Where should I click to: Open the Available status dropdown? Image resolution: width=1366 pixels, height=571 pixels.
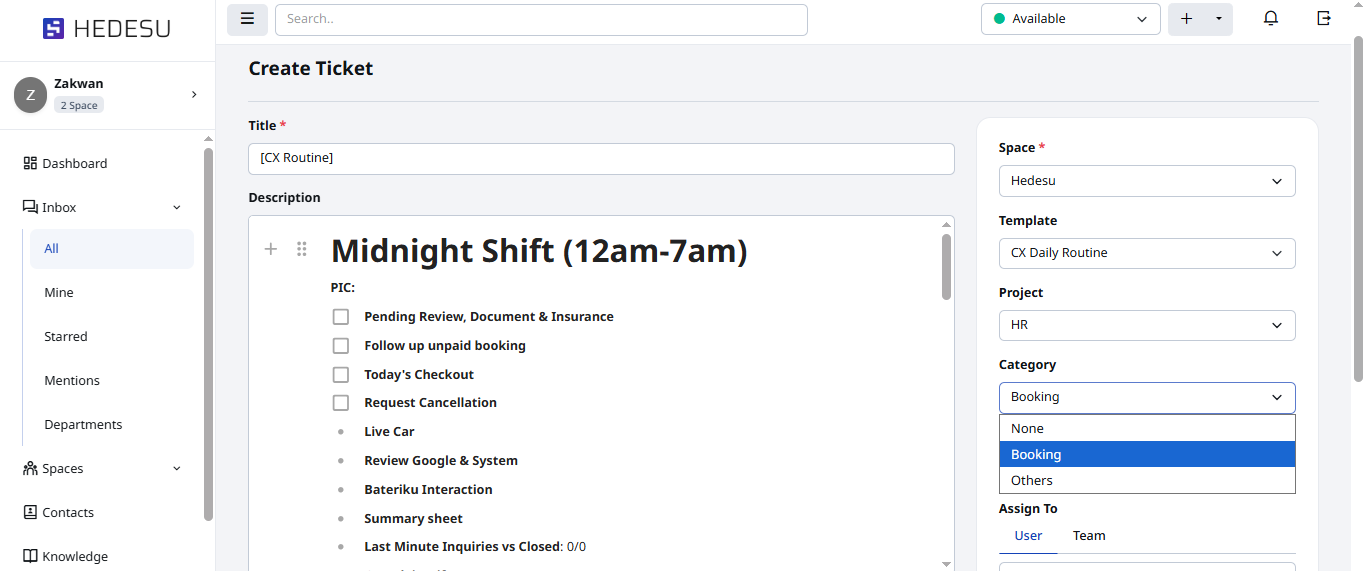pyautogui.click(x=1070, y=19)
